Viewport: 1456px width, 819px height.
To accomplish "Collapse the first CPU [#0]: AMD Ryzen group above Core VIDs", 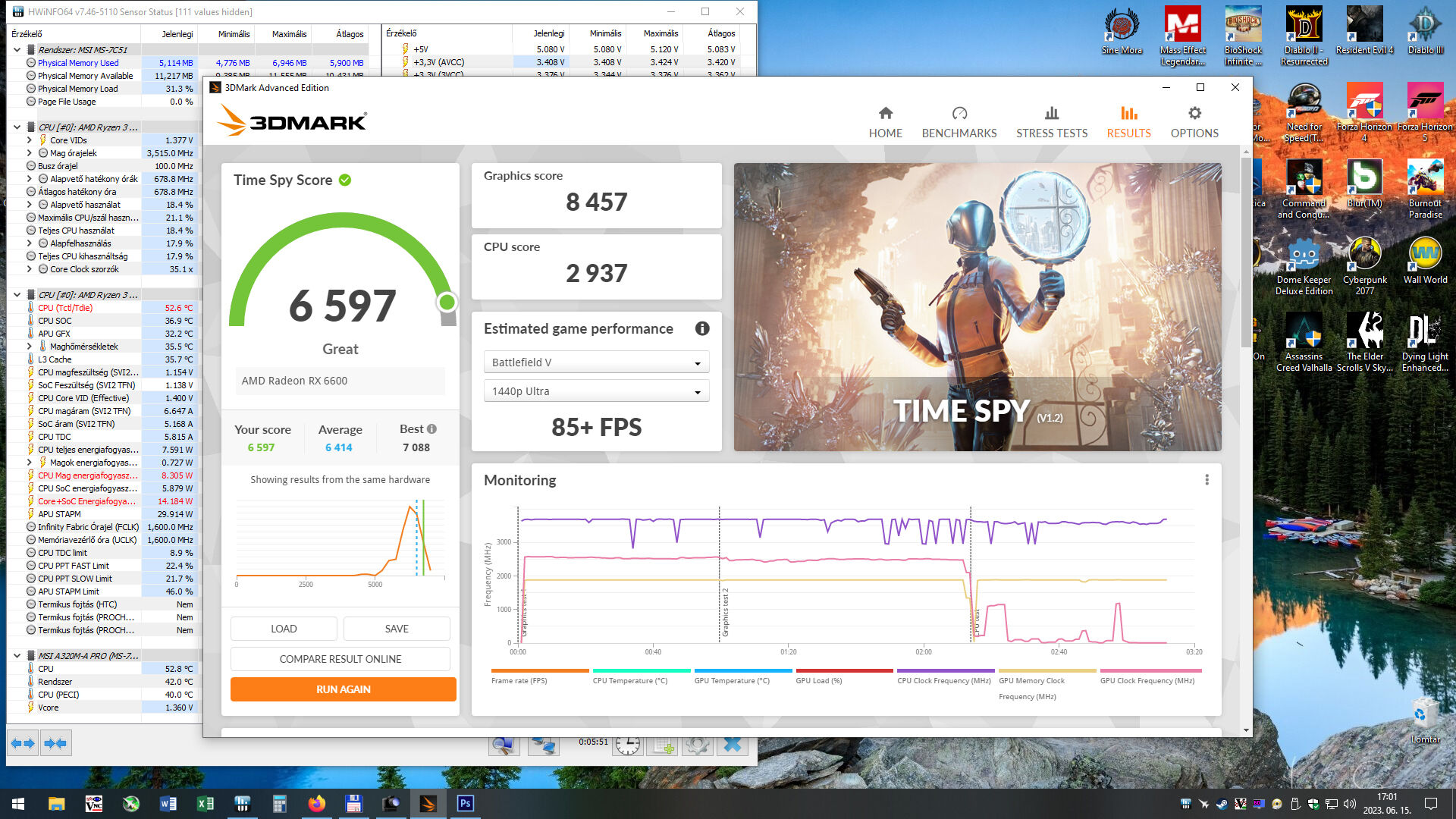I will tap(17, 127).
